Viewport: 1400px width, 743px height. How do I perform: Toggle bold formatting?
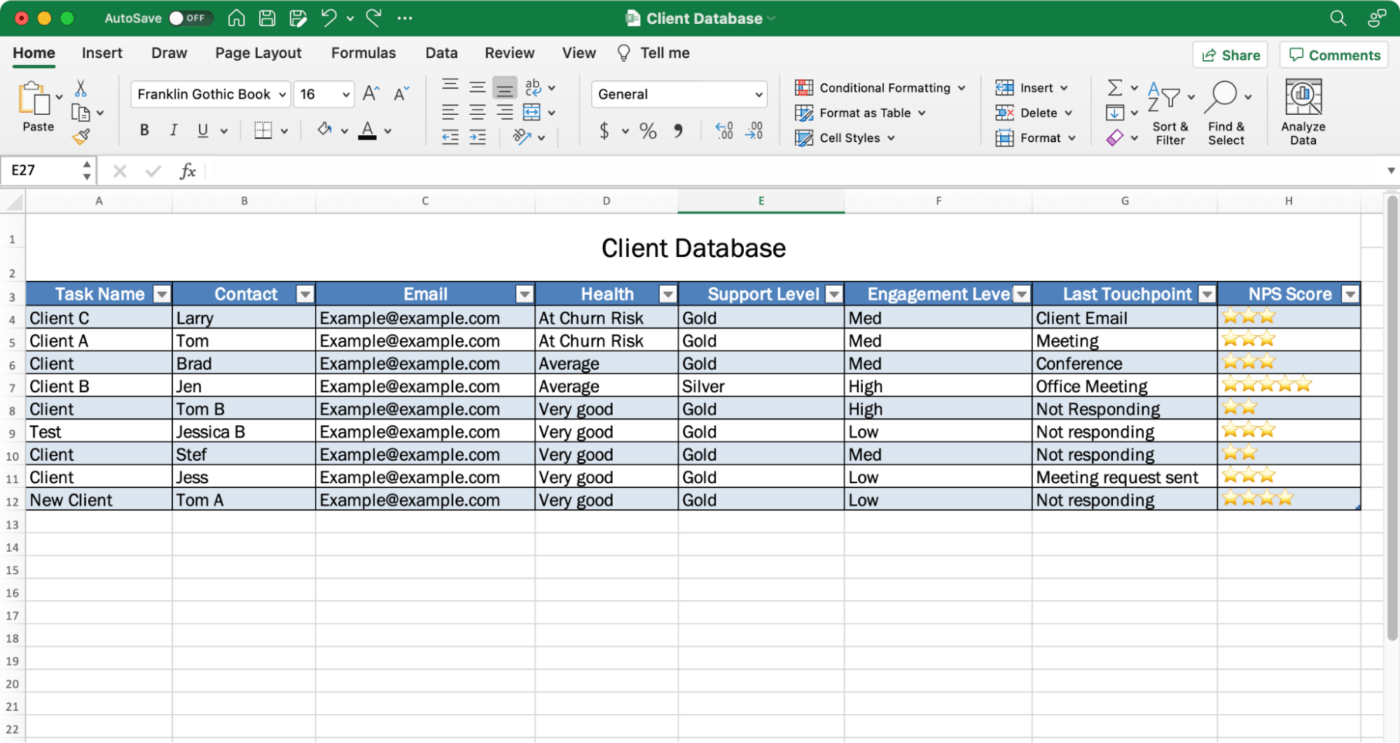[143, 129]
